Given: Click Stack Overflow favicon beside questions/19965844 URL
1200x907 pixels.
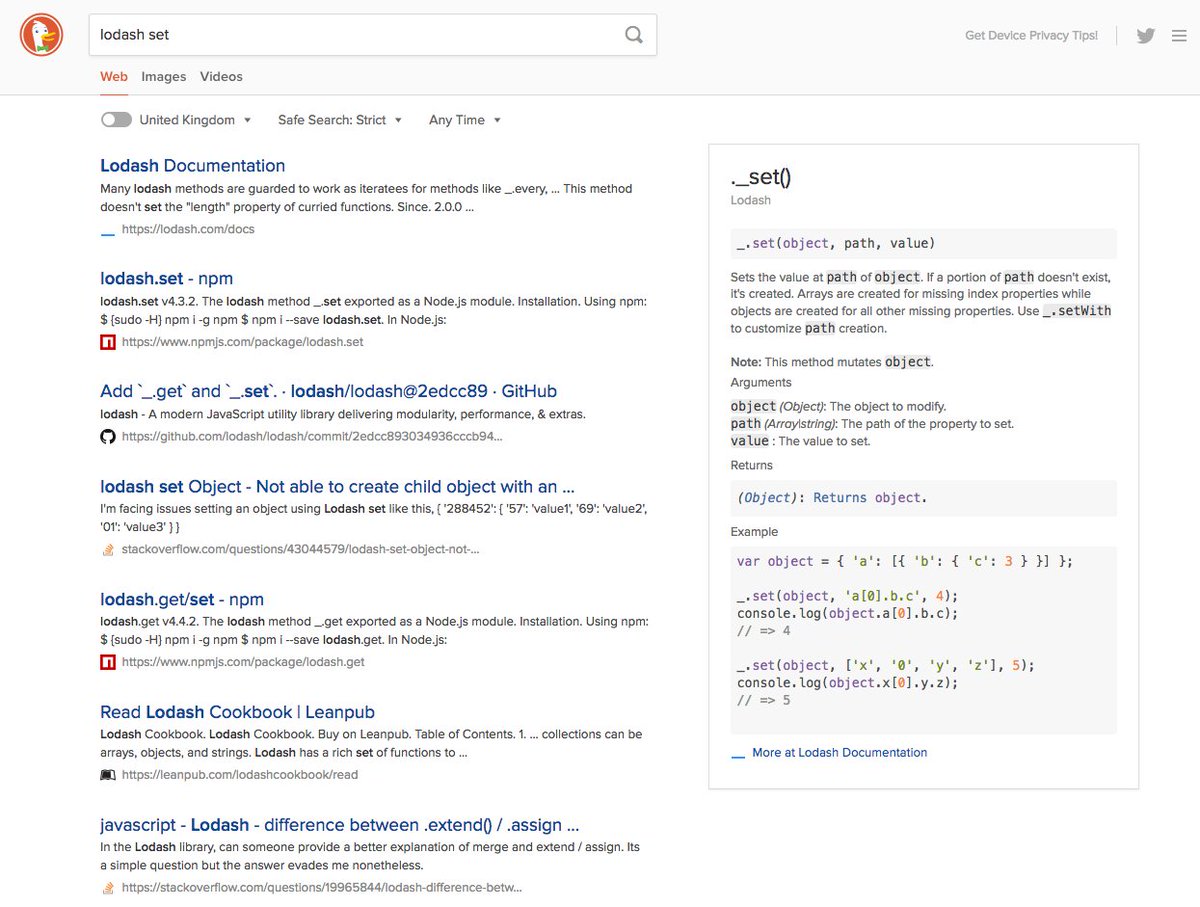Looking at the screenshot, I should click(x=108, y=888).
